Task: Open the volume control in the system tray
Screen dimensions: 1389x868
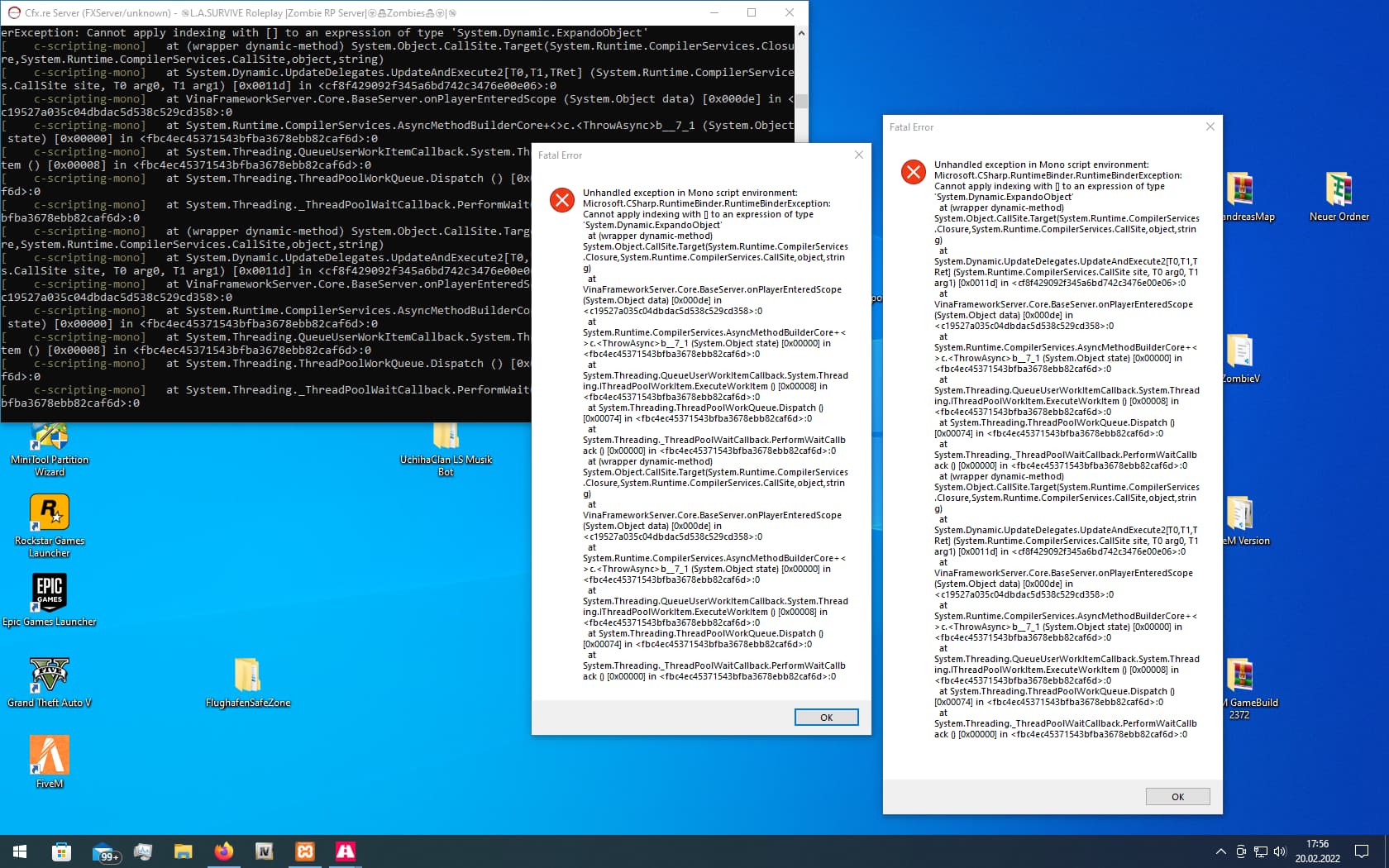Action: tap(1280, 851)
